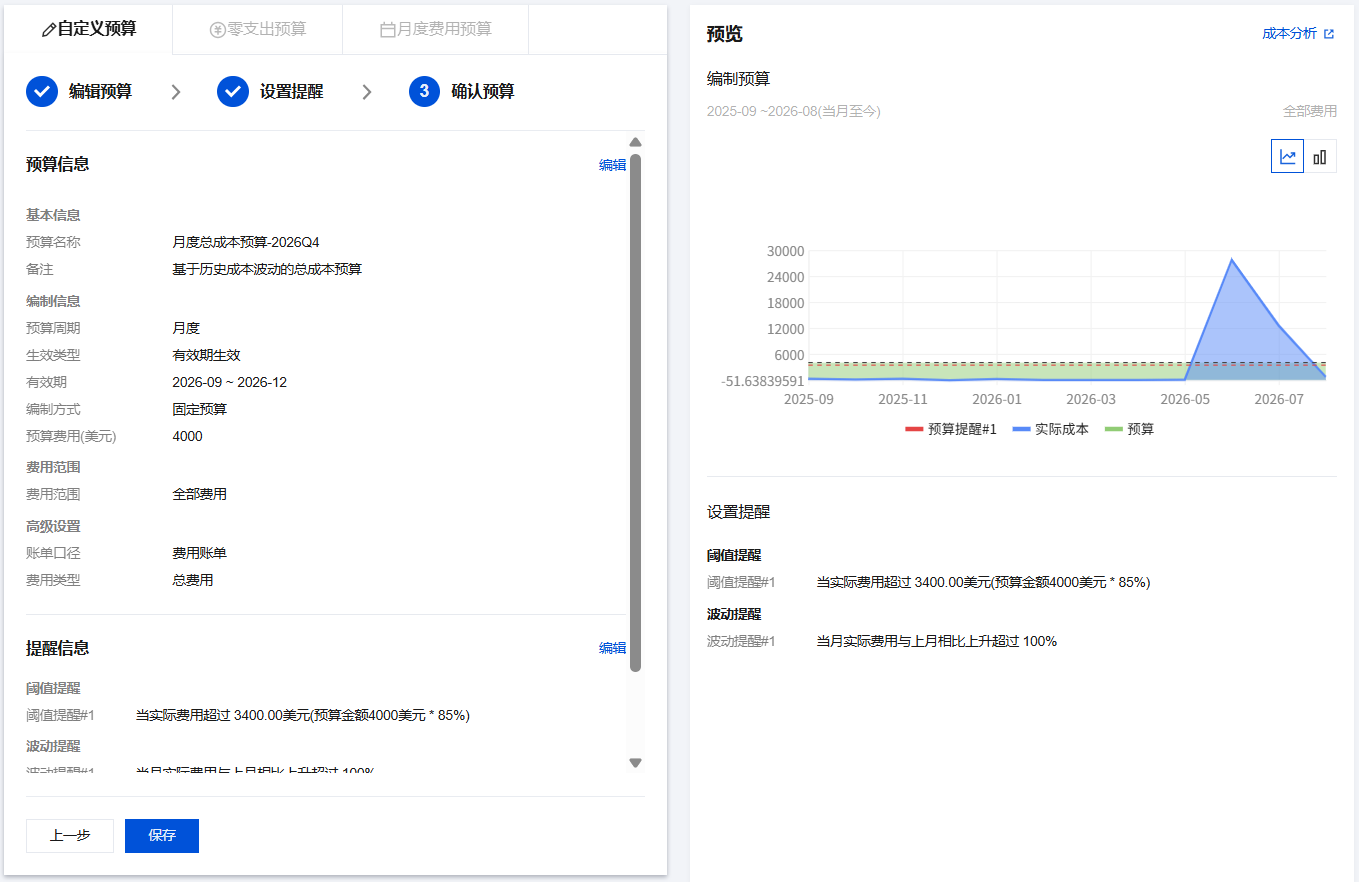This screenshot has height=882, width=1359.
Task: Open the 成本分析 link
Action: pyautogui.click(x=1298, y=33)
